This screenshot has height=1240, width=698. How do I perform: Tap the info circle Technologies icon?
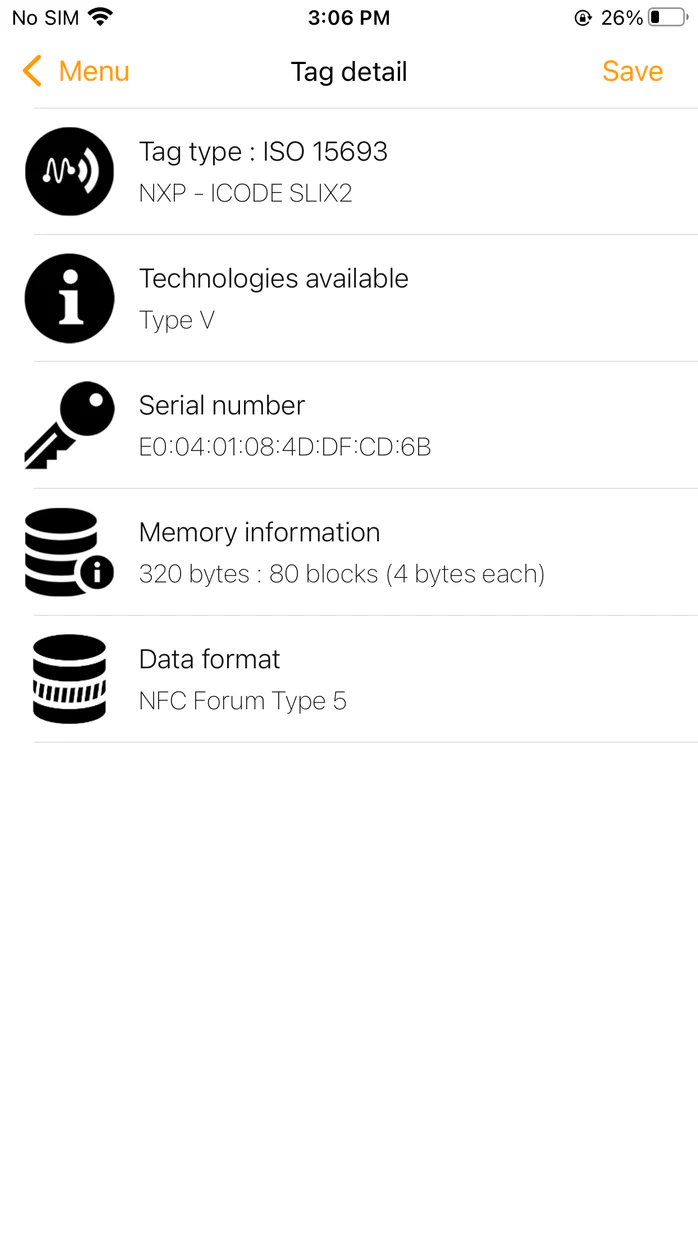point(69,298)
